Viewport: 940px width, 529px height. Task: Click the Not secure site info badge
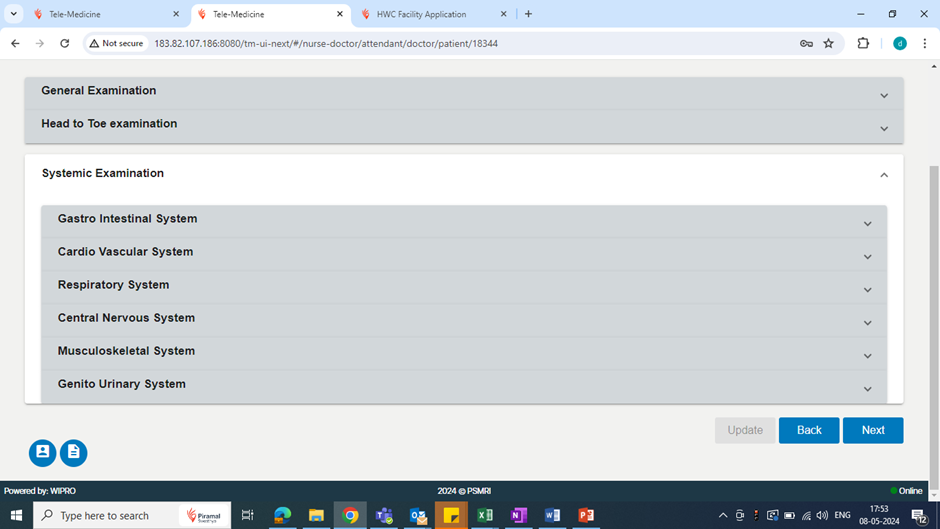click(116, 43)
